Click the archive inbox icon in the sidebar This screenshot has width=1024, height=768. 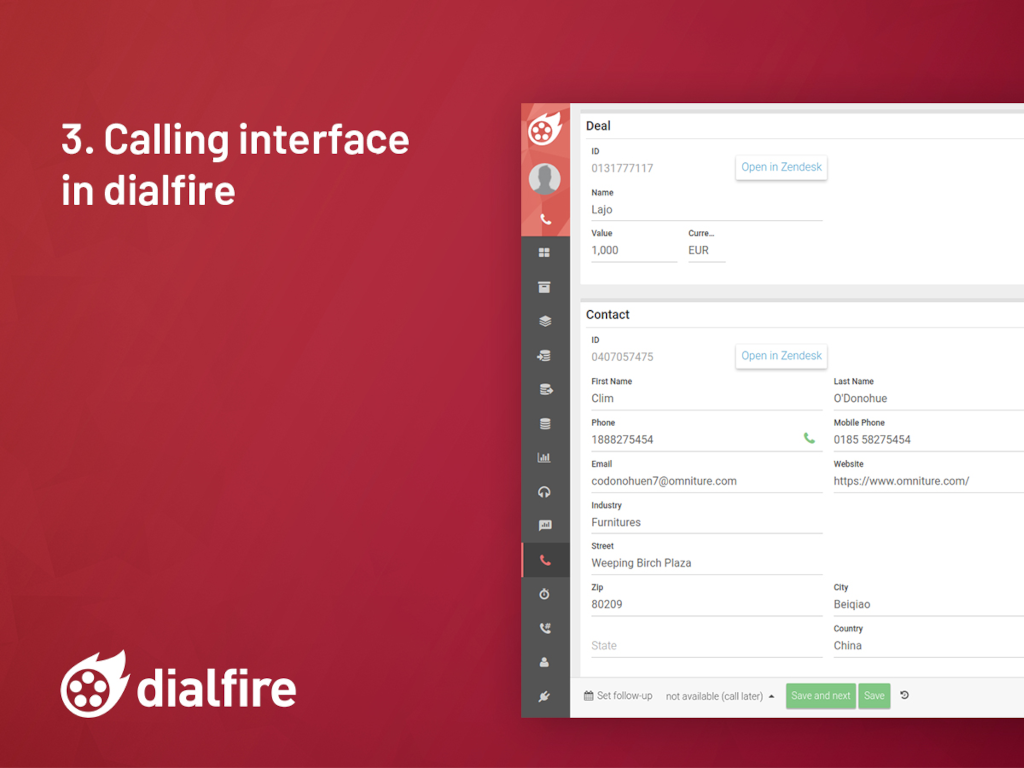point(545,287)
